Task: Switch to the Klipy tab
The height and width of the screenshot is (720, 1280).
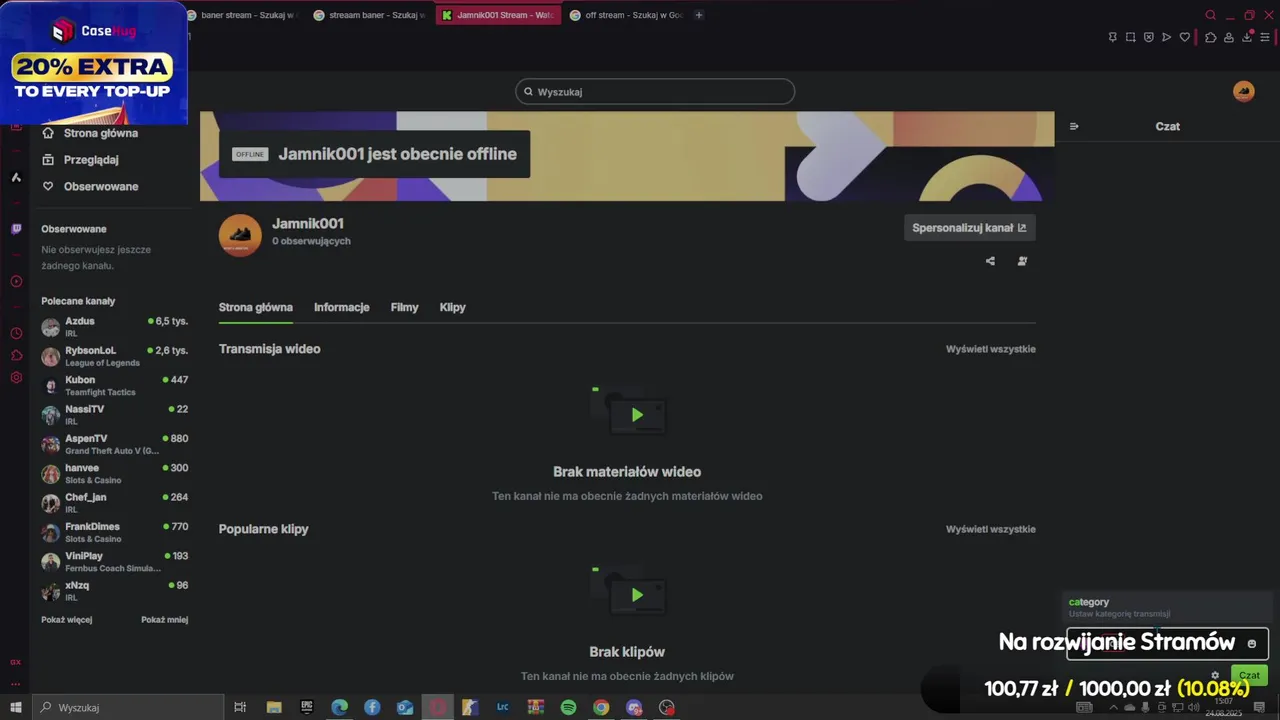Action: [452, 307]
